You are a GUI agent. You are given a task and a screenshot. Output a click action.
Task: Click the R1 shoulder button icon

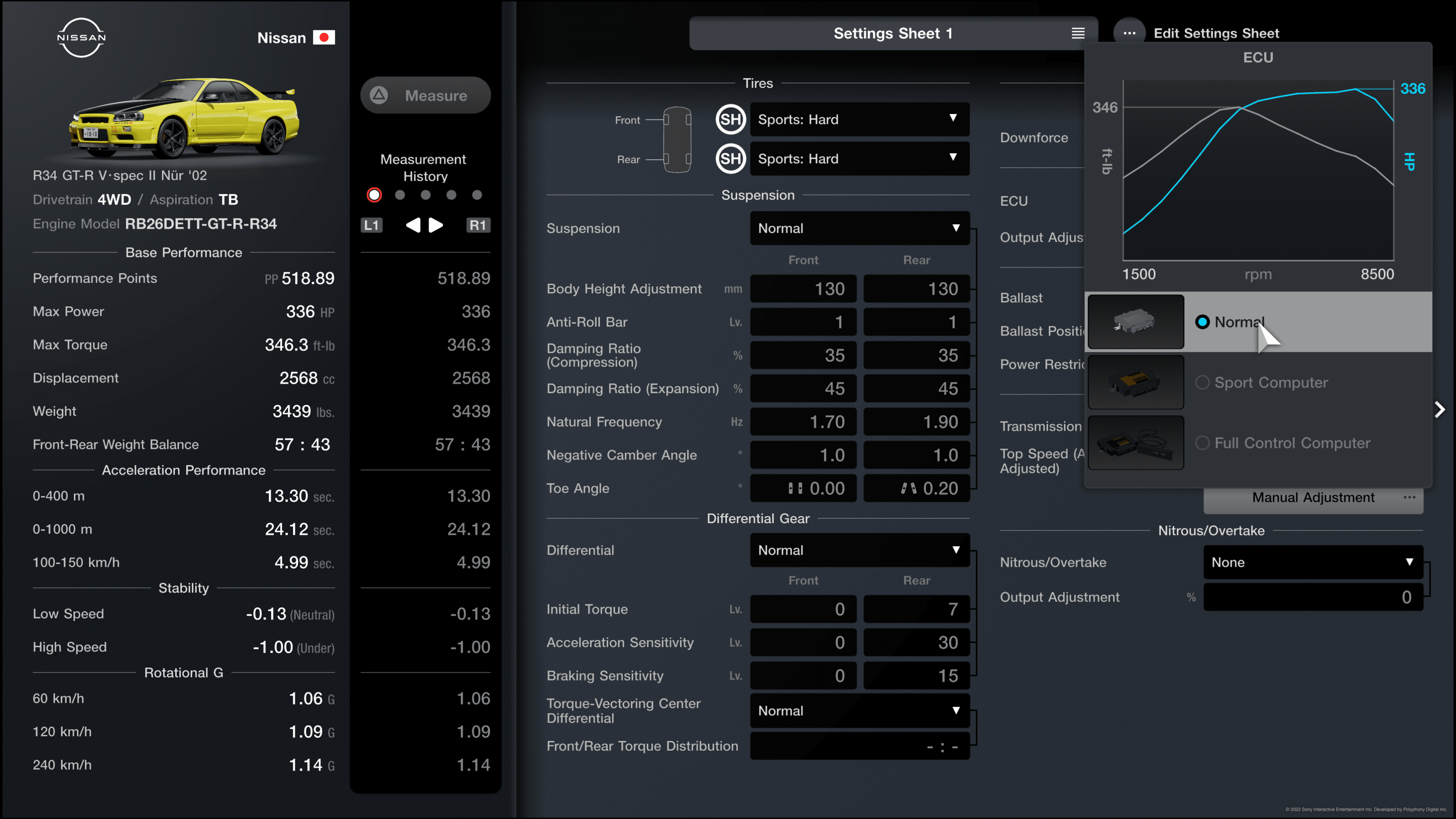click(x=478, y=225)
